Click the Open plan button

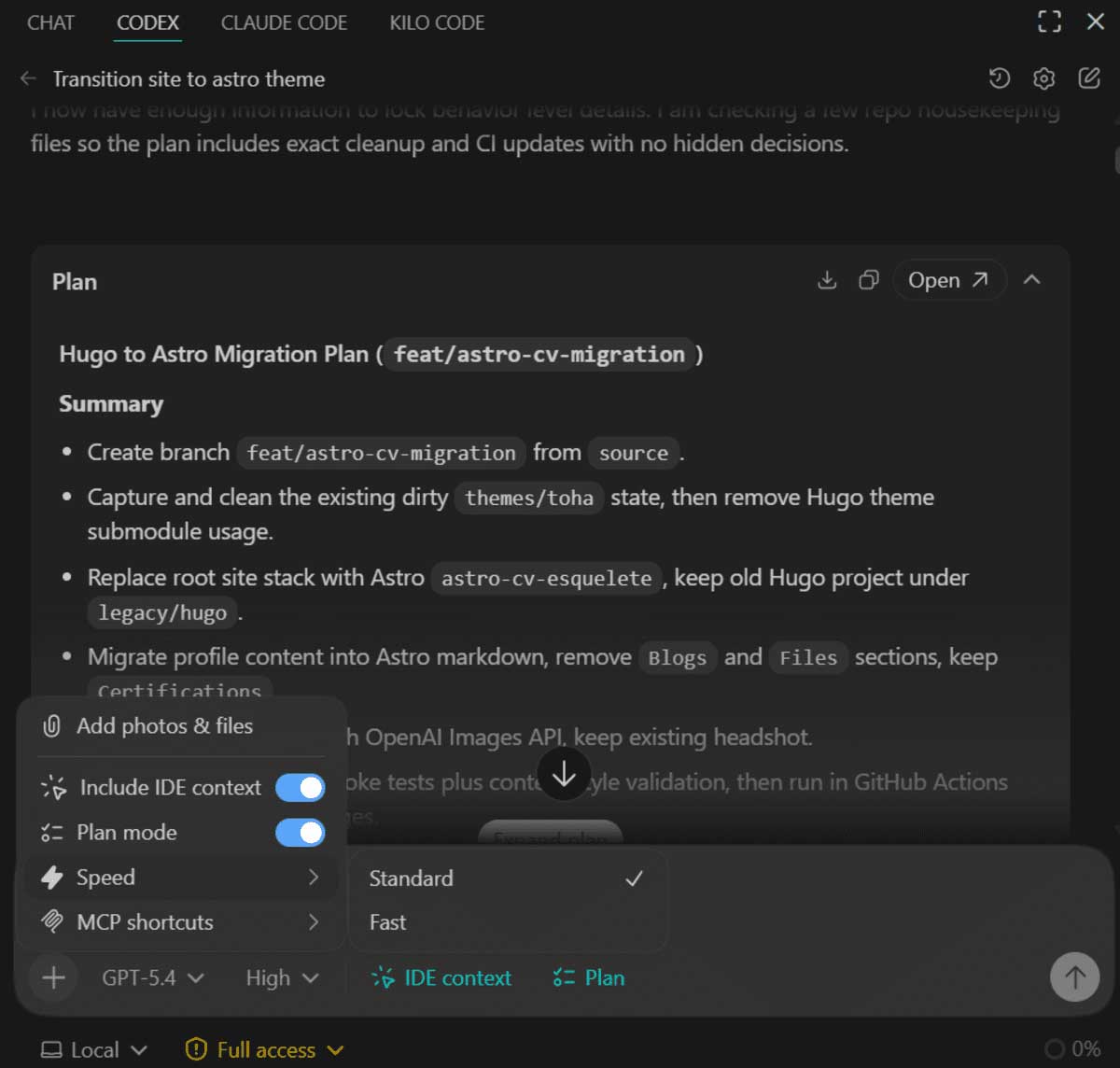click(x=948, y=280)
